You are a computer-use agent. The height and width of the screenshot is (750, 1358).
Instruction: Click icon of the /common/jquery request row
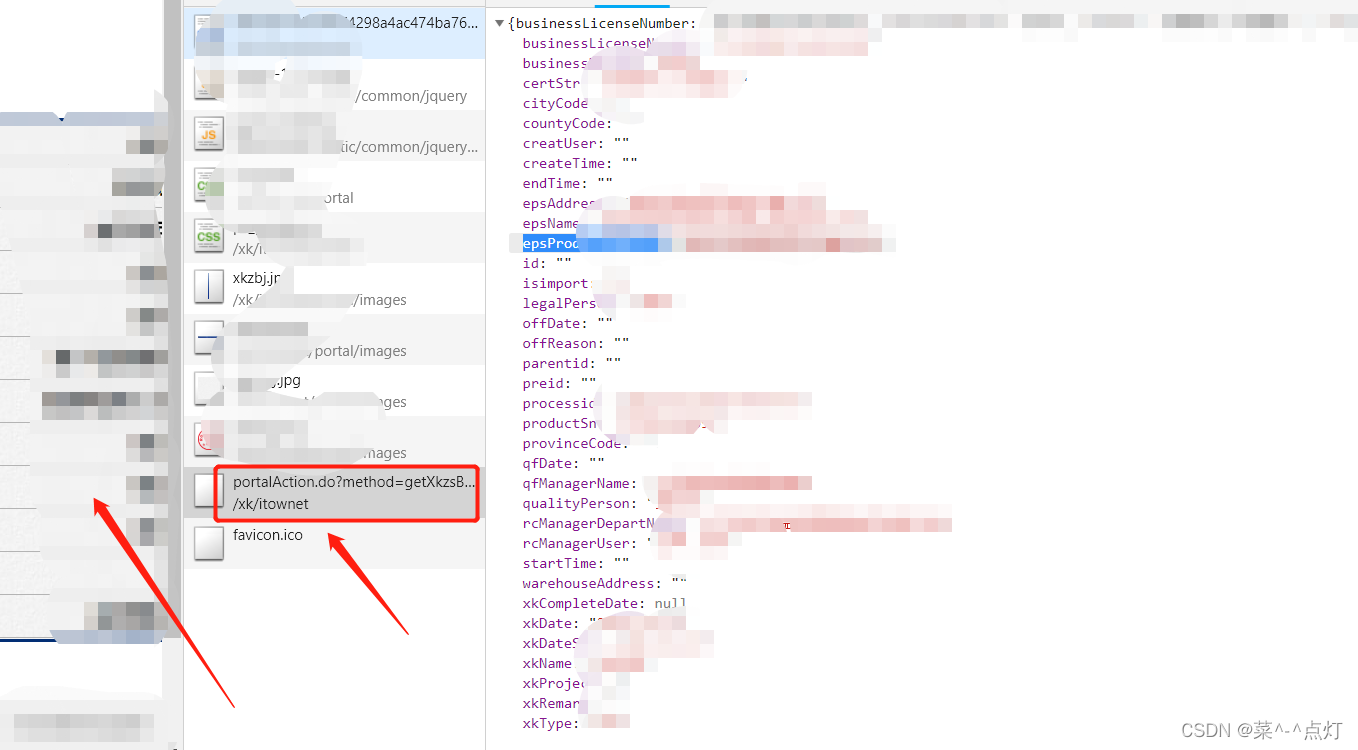209,83
